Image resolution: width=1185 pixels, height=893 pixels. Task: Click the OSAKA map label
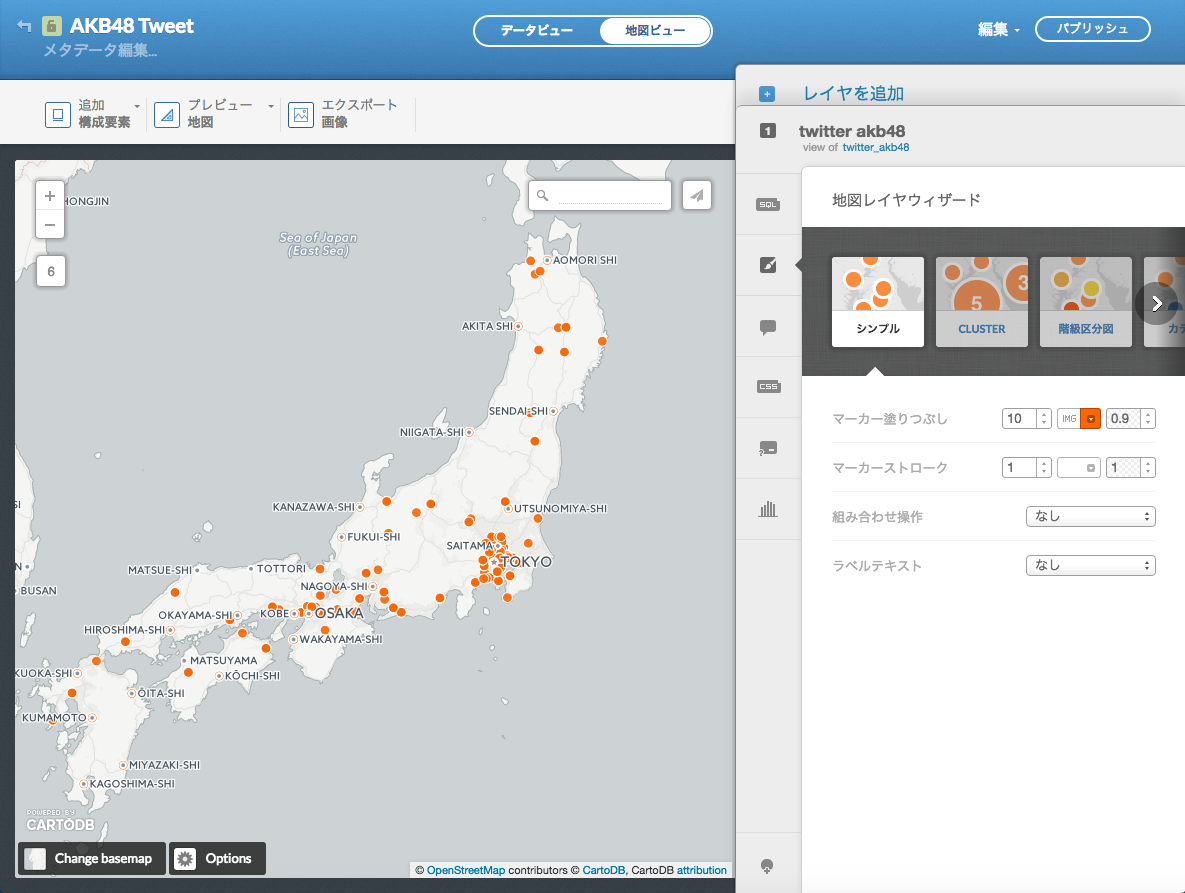pyautogui.click(x=339, y=613)
